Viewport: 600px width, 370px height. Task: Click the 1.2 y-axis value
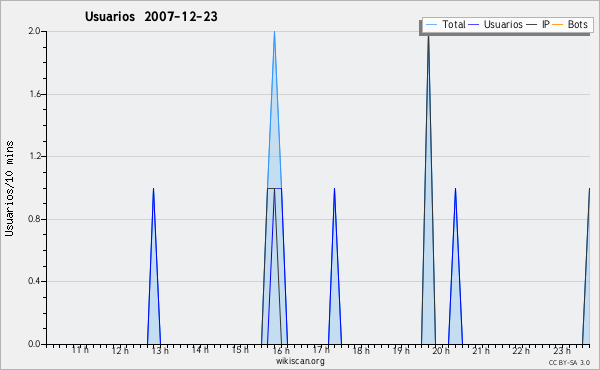coord(34,156)
